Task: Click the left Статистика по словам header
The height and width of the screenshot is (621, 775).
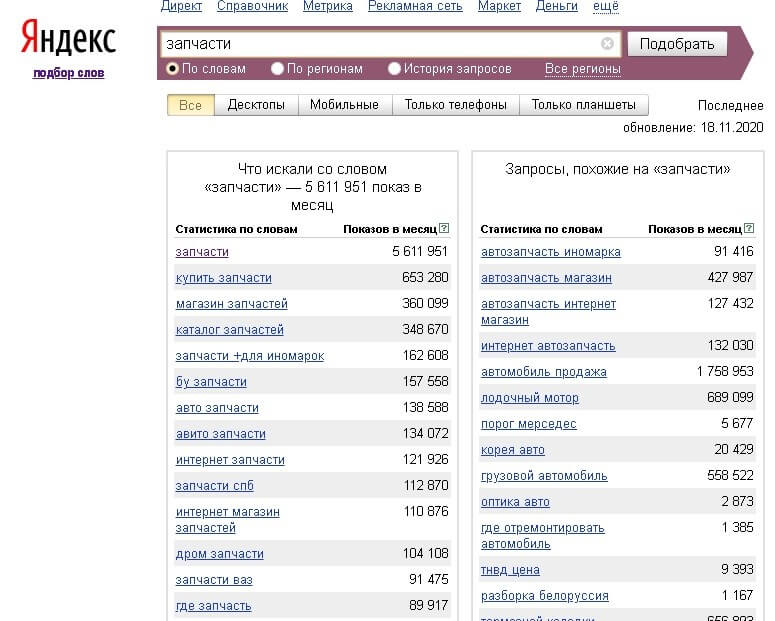Action: [x=236, y=229]
